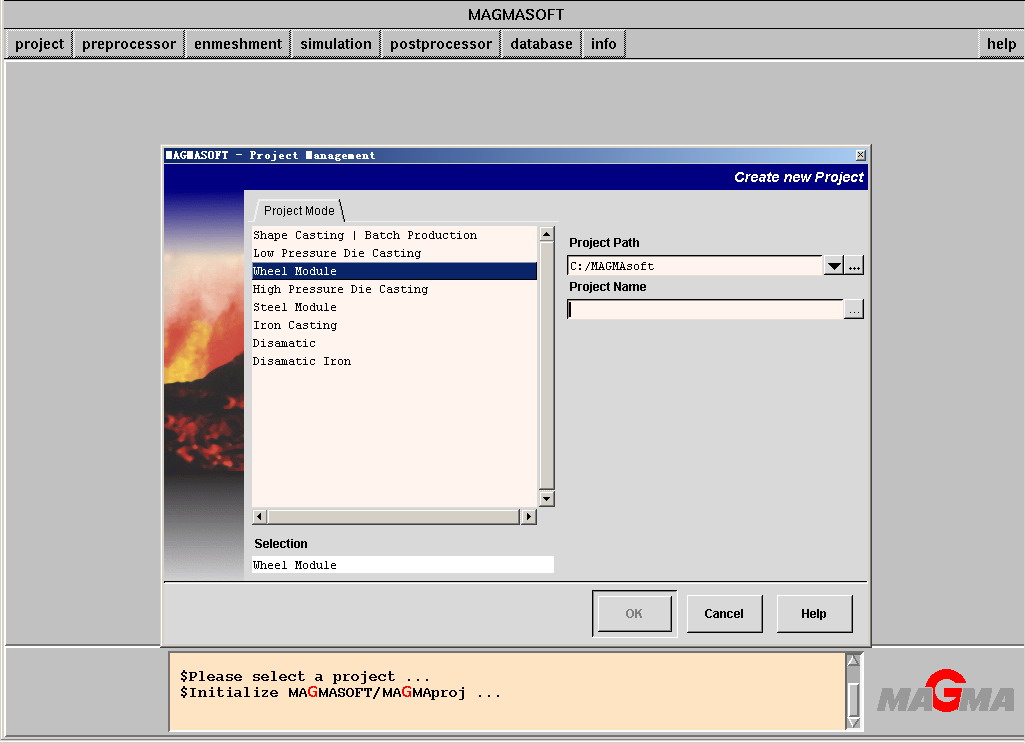
Task: Select Shape Casting | Batch Production mode
Action: coord(394,235)
